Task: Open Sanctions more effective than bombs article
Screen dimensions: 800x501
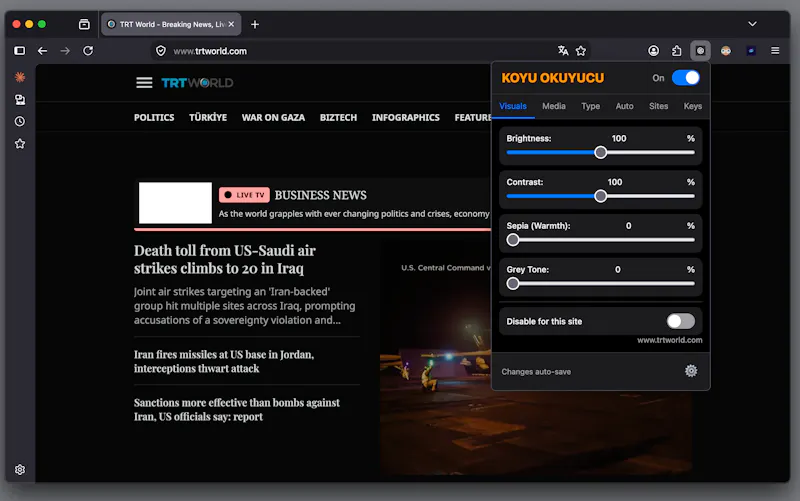Action: tap(237, 409)
